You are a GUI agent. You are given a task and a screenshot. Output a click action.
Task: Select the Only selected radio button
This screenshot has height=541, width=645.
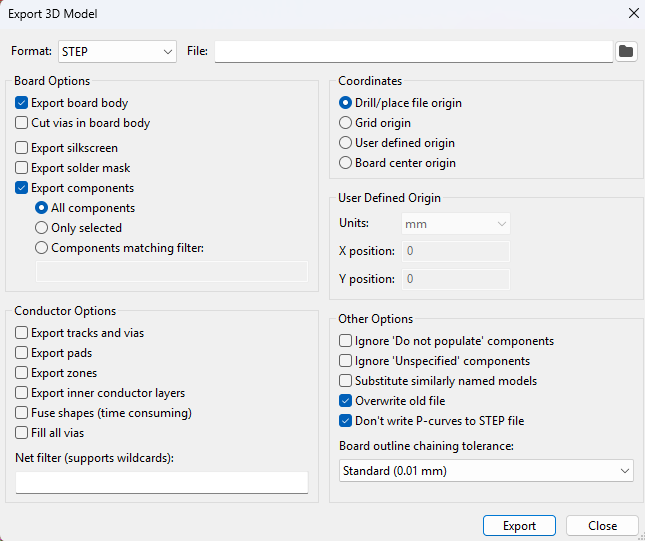(42, 228)
